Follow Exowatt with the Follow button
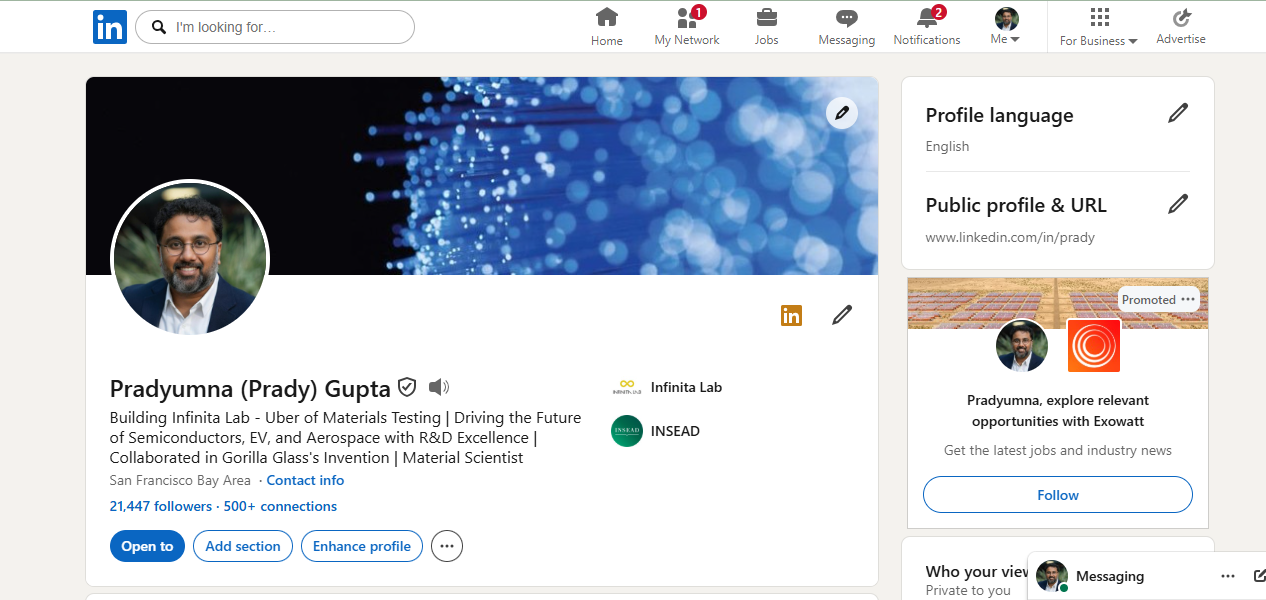Image resolution: width=1266 pixels, height=600 pixels. 1058,495
